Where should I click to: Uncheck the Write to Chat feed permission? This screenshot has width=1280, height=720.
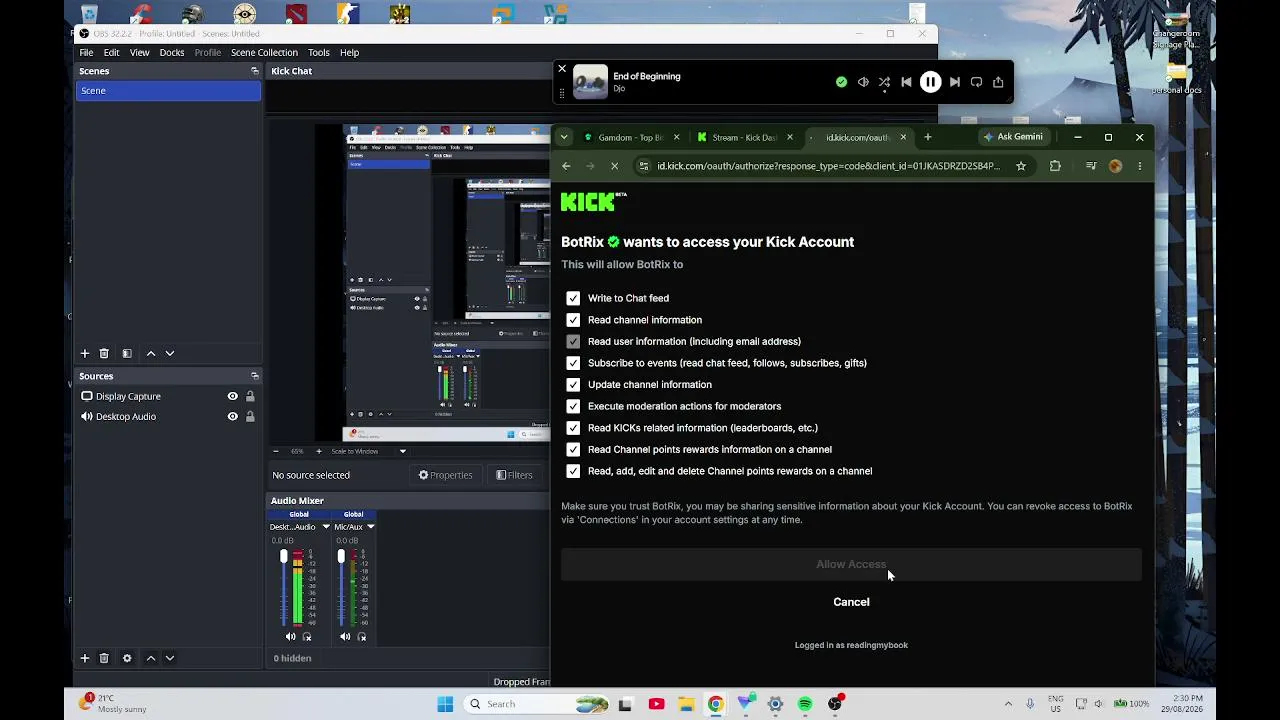point(573,298)
